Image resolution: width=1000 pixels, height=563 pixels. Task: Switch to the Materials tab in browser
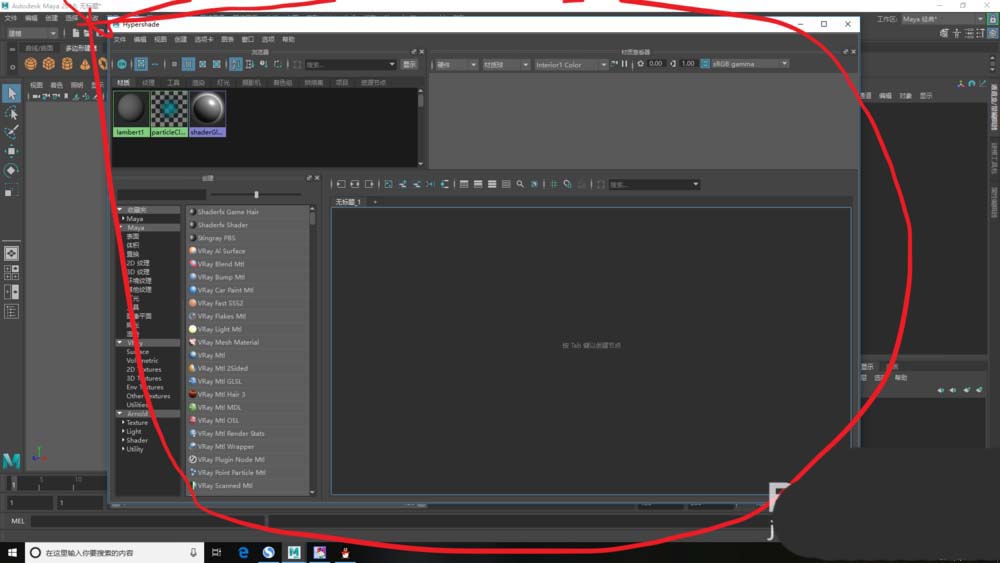point(123,83)
